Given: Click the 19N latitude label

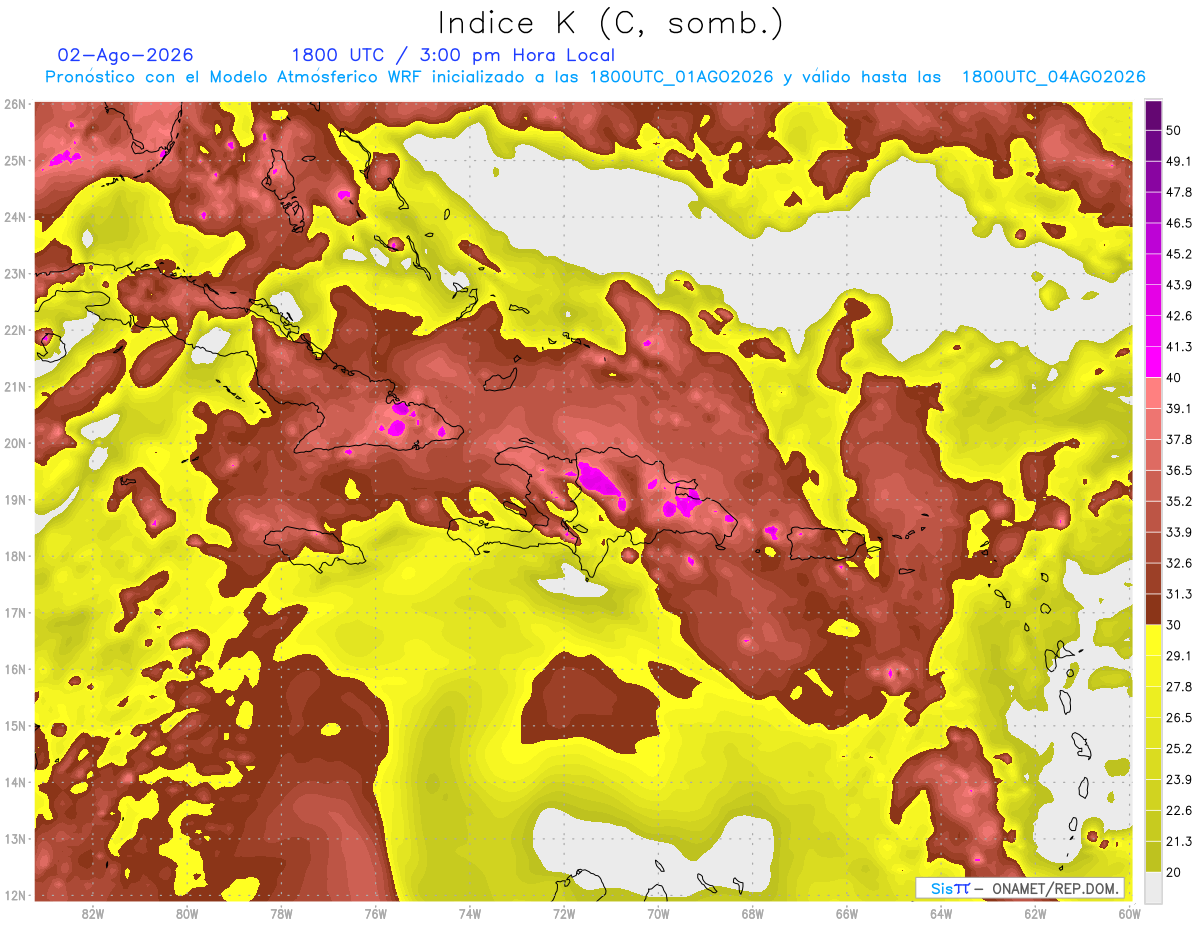Looking at the screenshot, I should coord(14,500).
